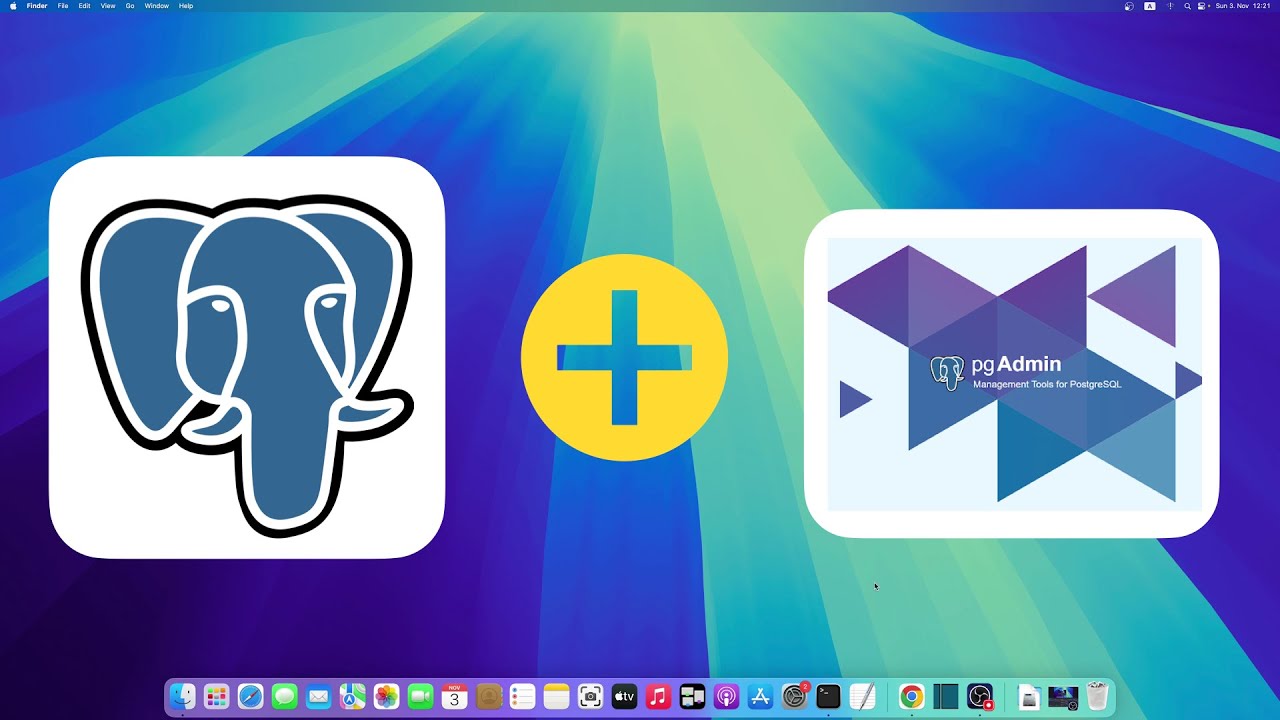Open the Apple menu
This screenshot has width=1280, height=720.
click(x=13, y=6)
